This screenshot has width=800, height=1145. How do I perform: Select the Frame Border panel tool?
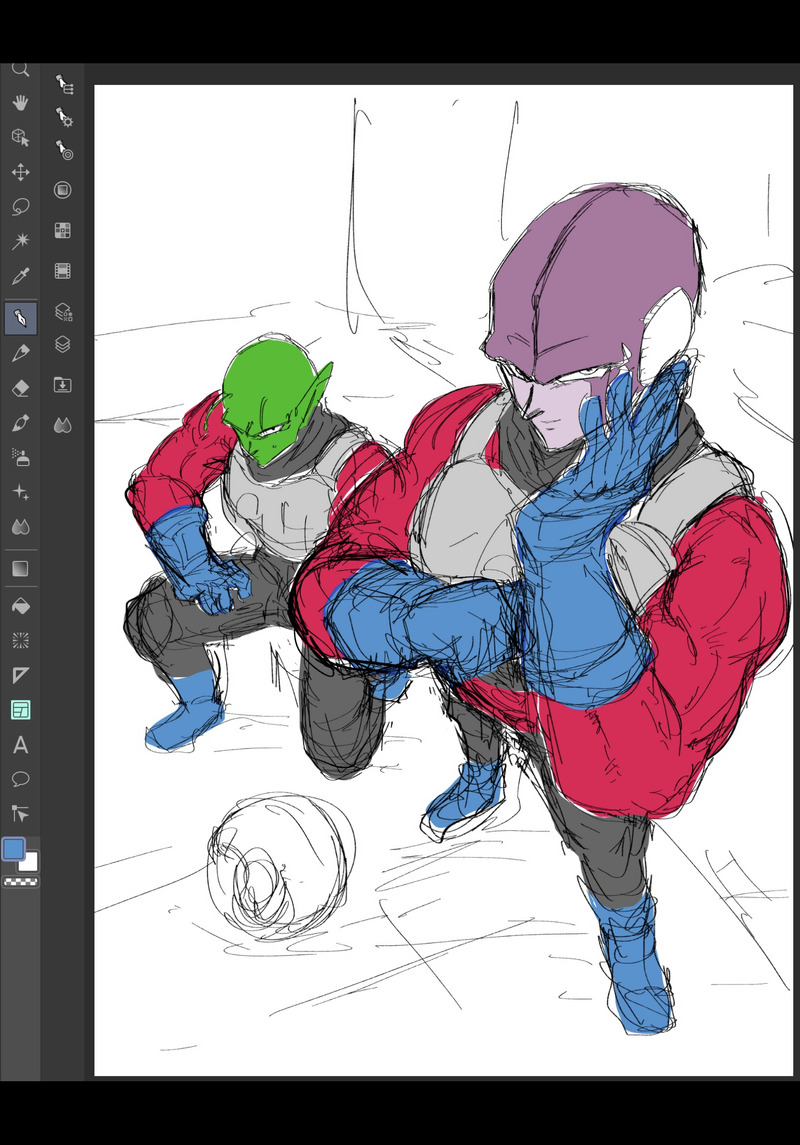pos(20,710)
